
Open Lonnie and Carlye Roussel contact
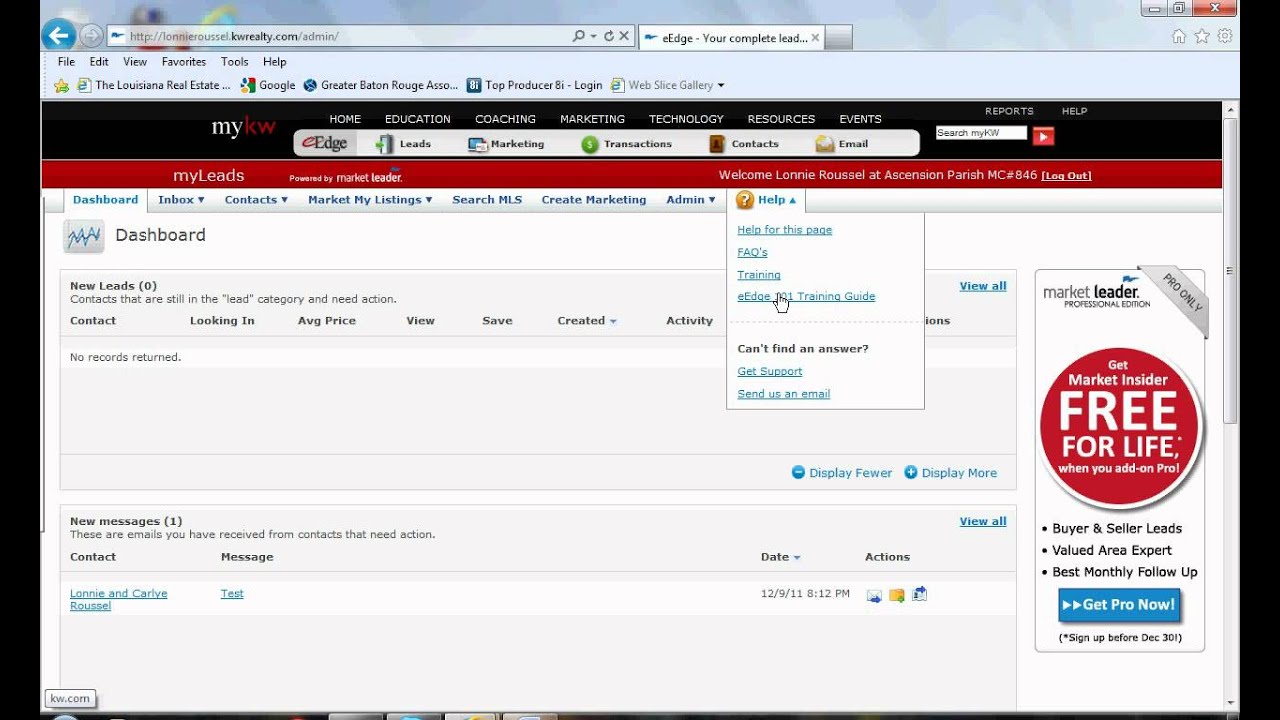pos(119,599)
